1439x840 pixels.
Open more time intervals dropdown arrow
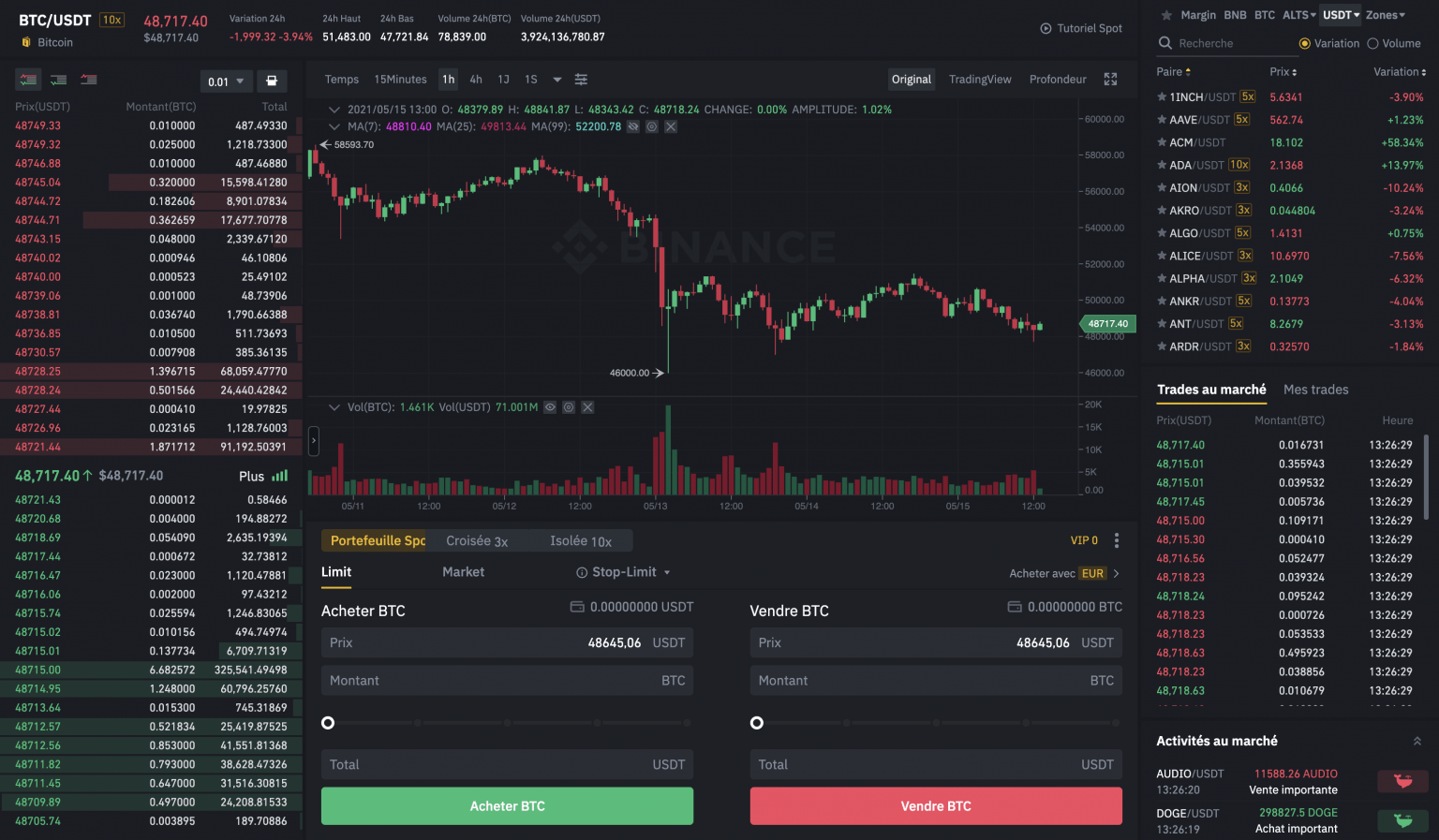click(x=557, y=80)
